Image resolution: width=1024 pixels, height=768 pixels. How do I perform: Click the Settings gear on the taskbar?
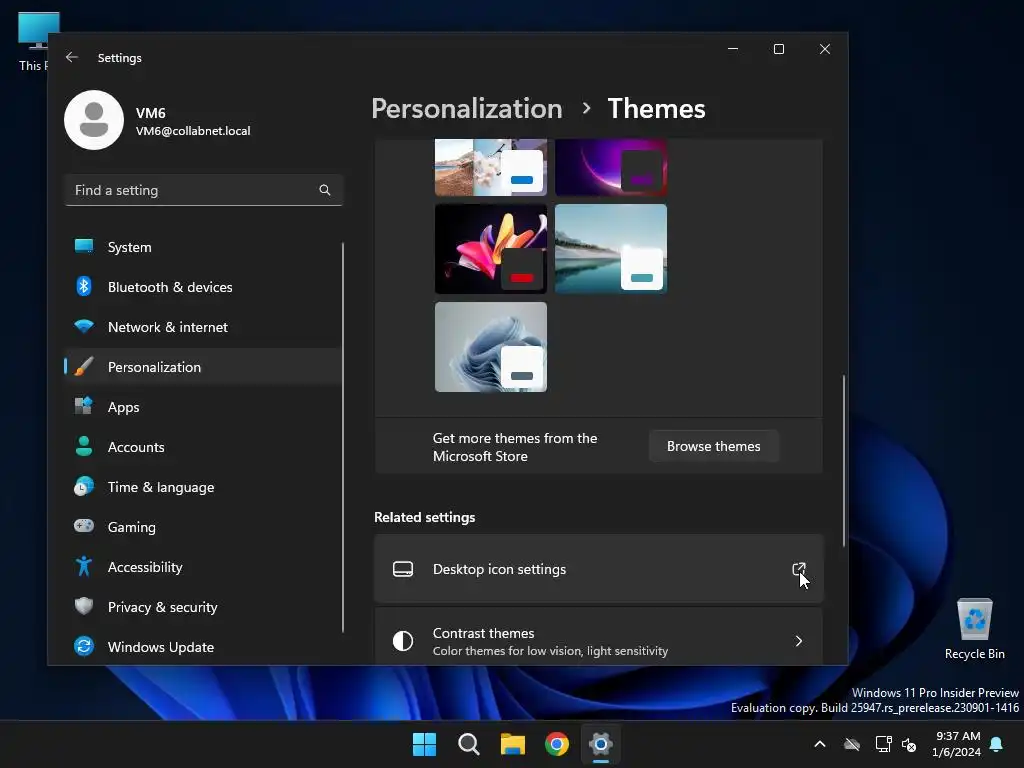[x=601, y=744]
